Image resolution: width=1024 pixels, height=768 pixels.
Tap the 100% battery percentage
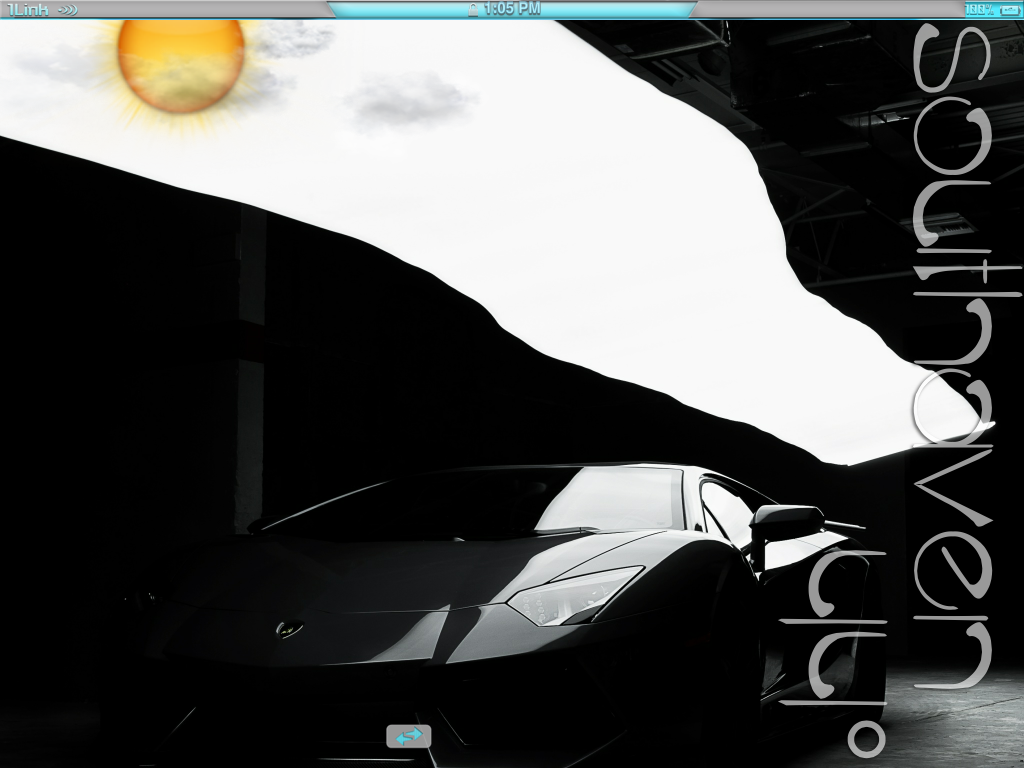click(x=980, y=10)
